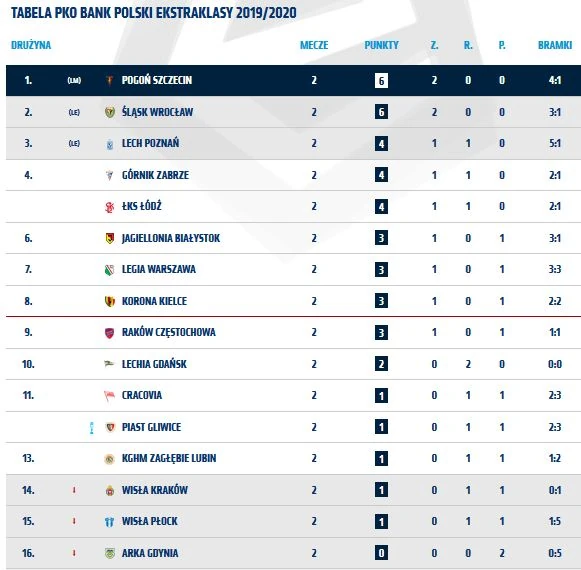This screenshot has height=570, width=581.
Task: Click the Śląsk Wrocław club crest
Action: [x=110, y=112]
